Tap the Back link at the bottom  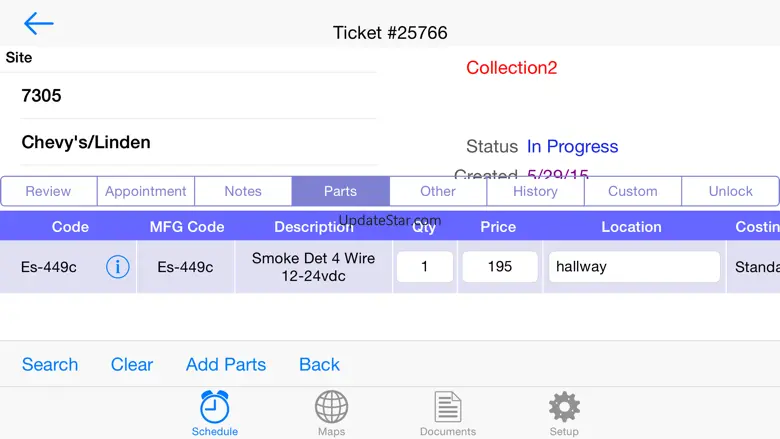tap(320, 365)
